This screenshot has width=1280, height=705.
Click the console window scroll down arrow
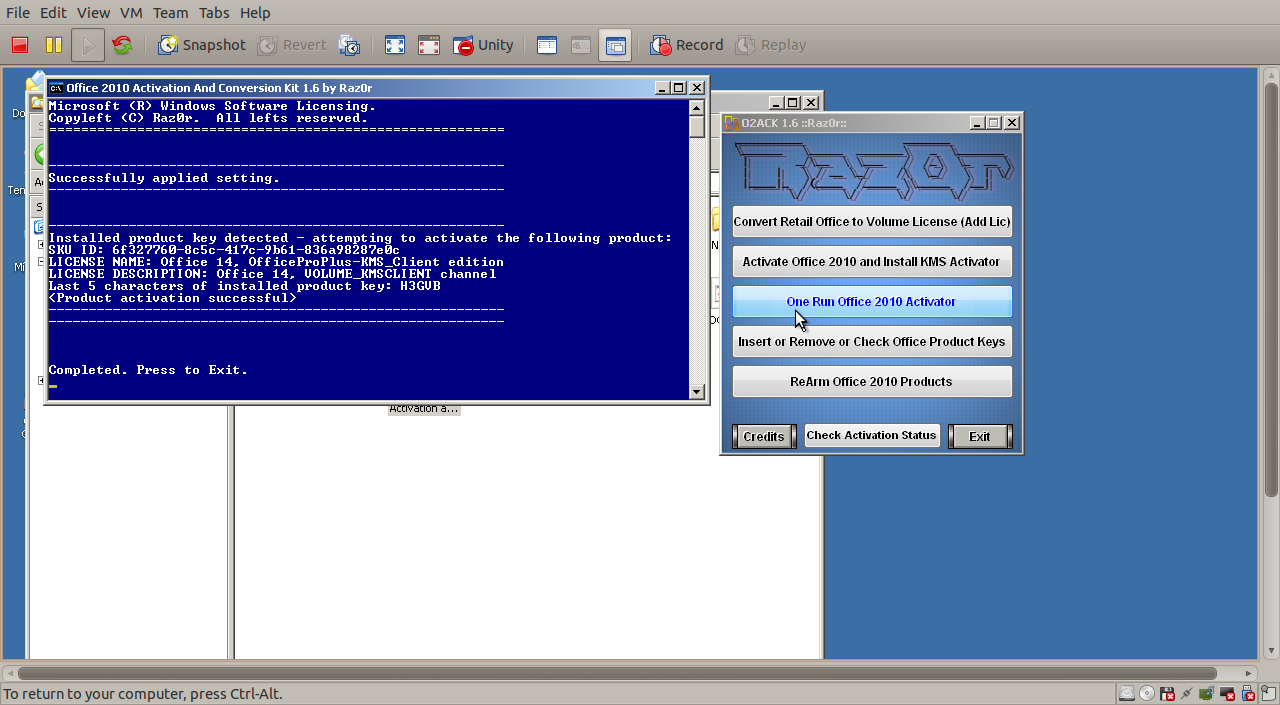pyautogui.click(x=697, y=392)
